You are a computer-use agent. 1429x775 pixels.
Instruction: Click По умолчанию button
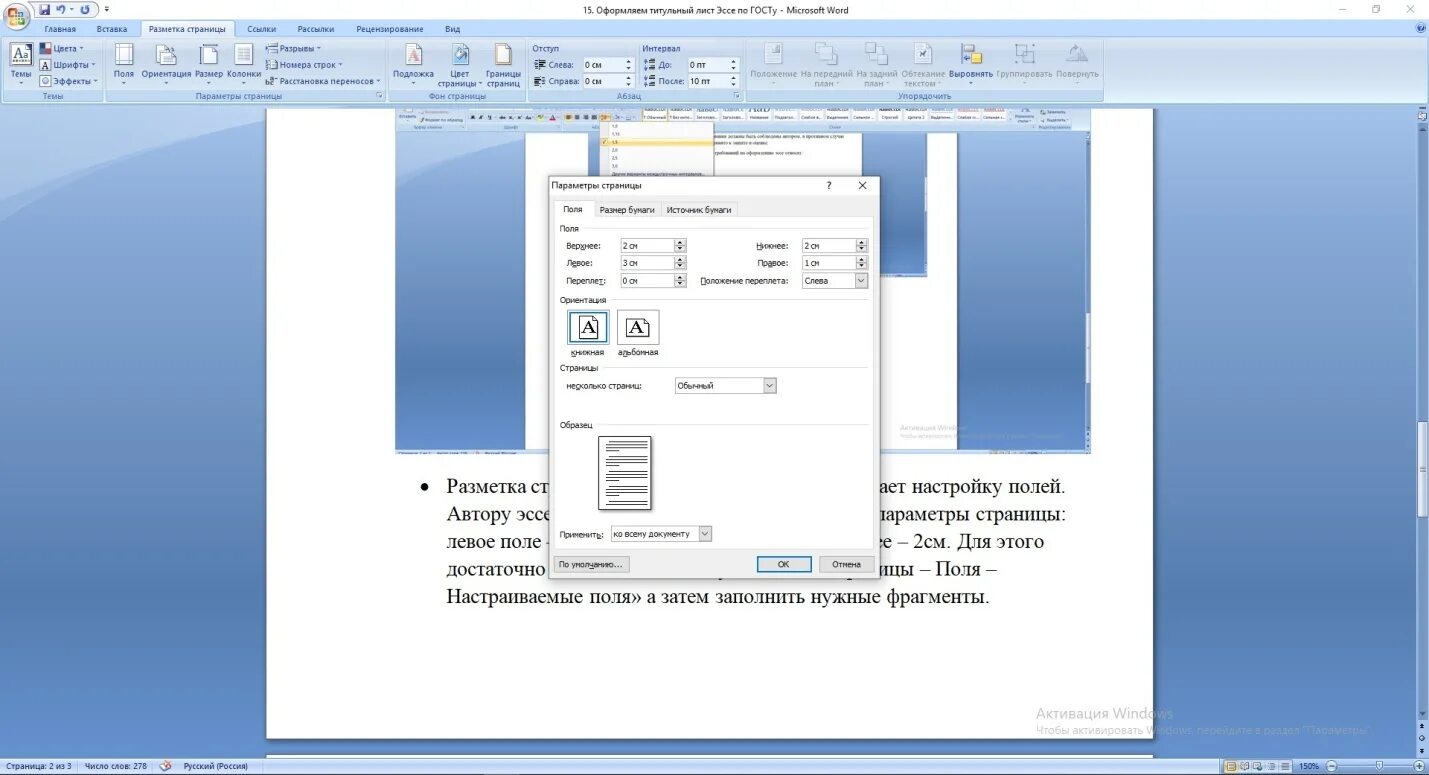tap(591, 564)
